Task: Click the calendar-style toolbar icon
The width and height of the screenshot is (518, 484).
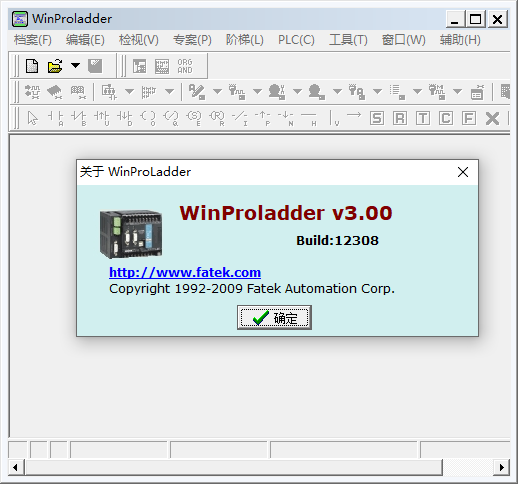Action: coord(477,92)
